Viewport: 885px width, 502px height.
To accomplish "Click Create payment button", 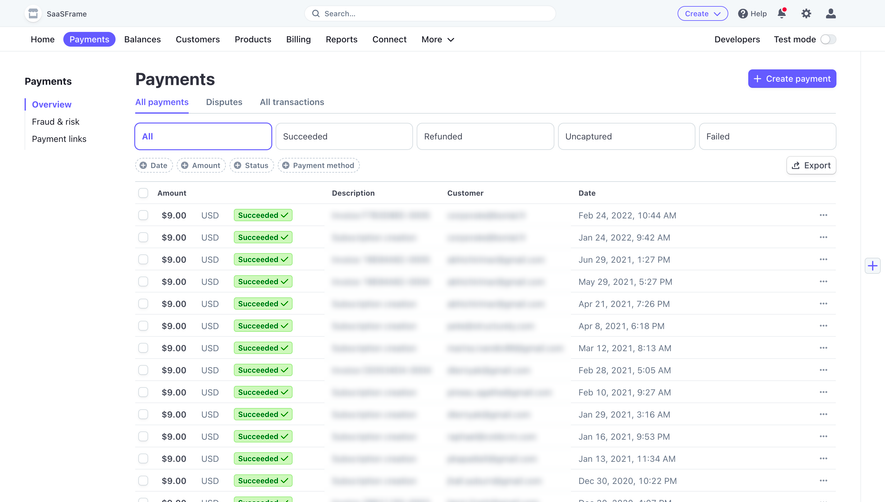I will click(792, 79).
